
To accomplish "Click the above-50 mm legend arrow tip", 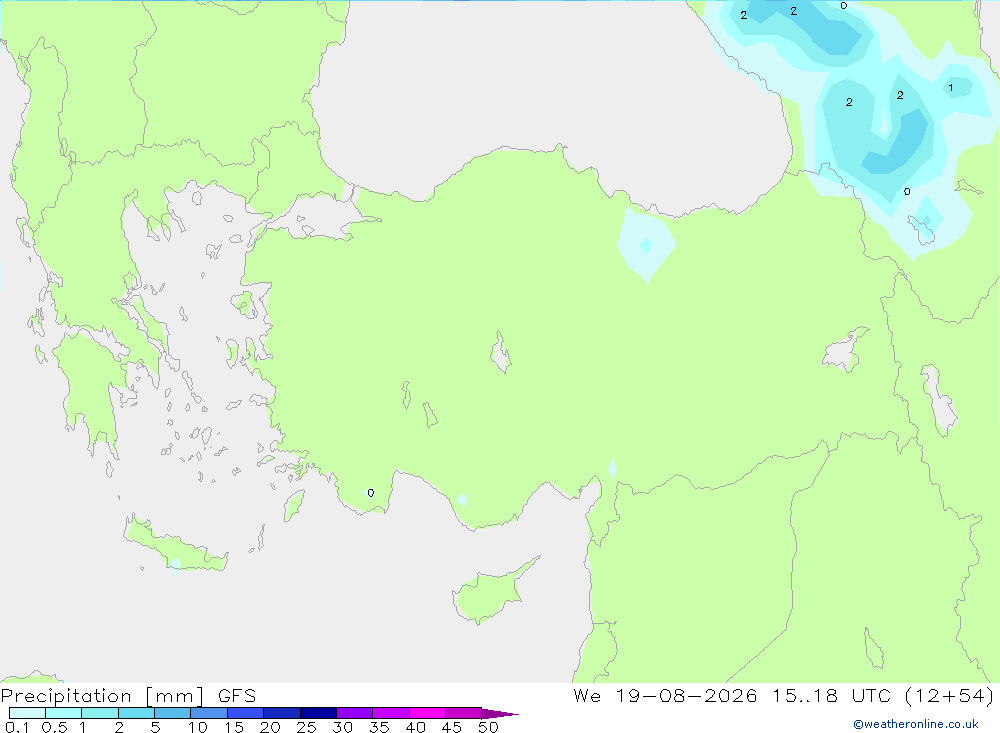I will 500,713.
